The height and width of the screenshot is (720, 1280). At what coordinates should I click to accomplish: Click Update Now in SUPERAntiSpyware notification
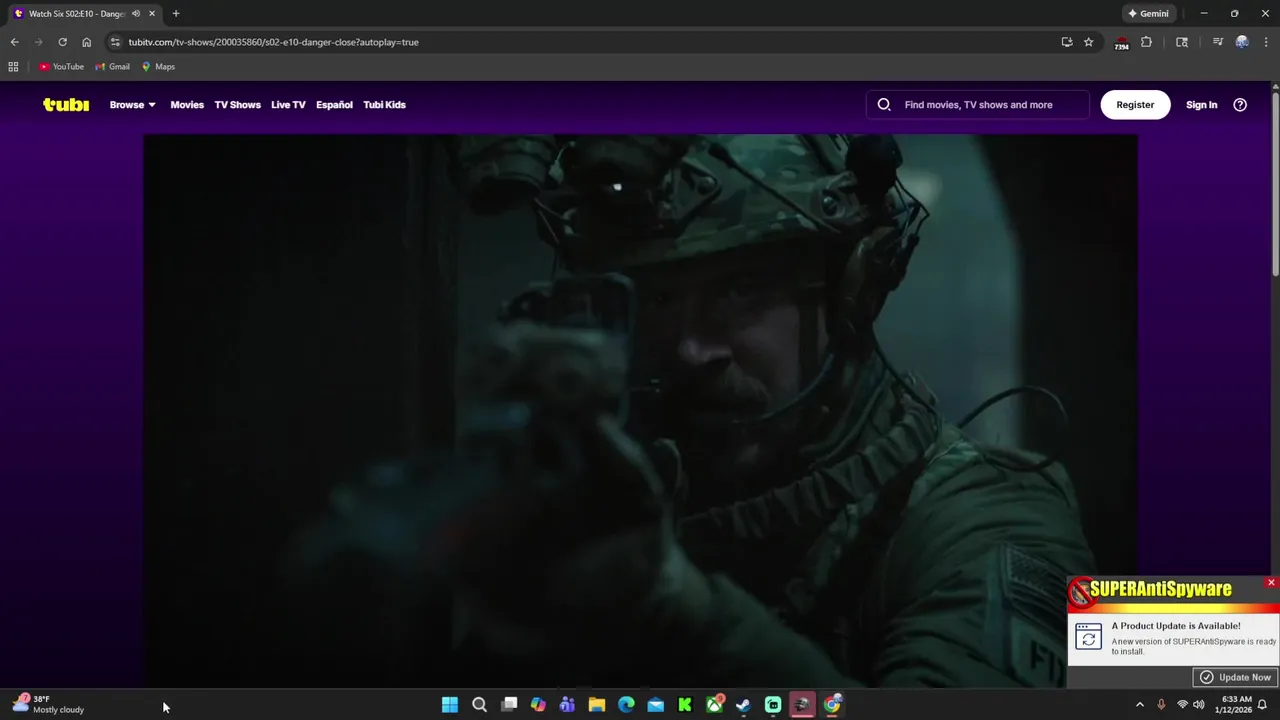click(1235, 677)
